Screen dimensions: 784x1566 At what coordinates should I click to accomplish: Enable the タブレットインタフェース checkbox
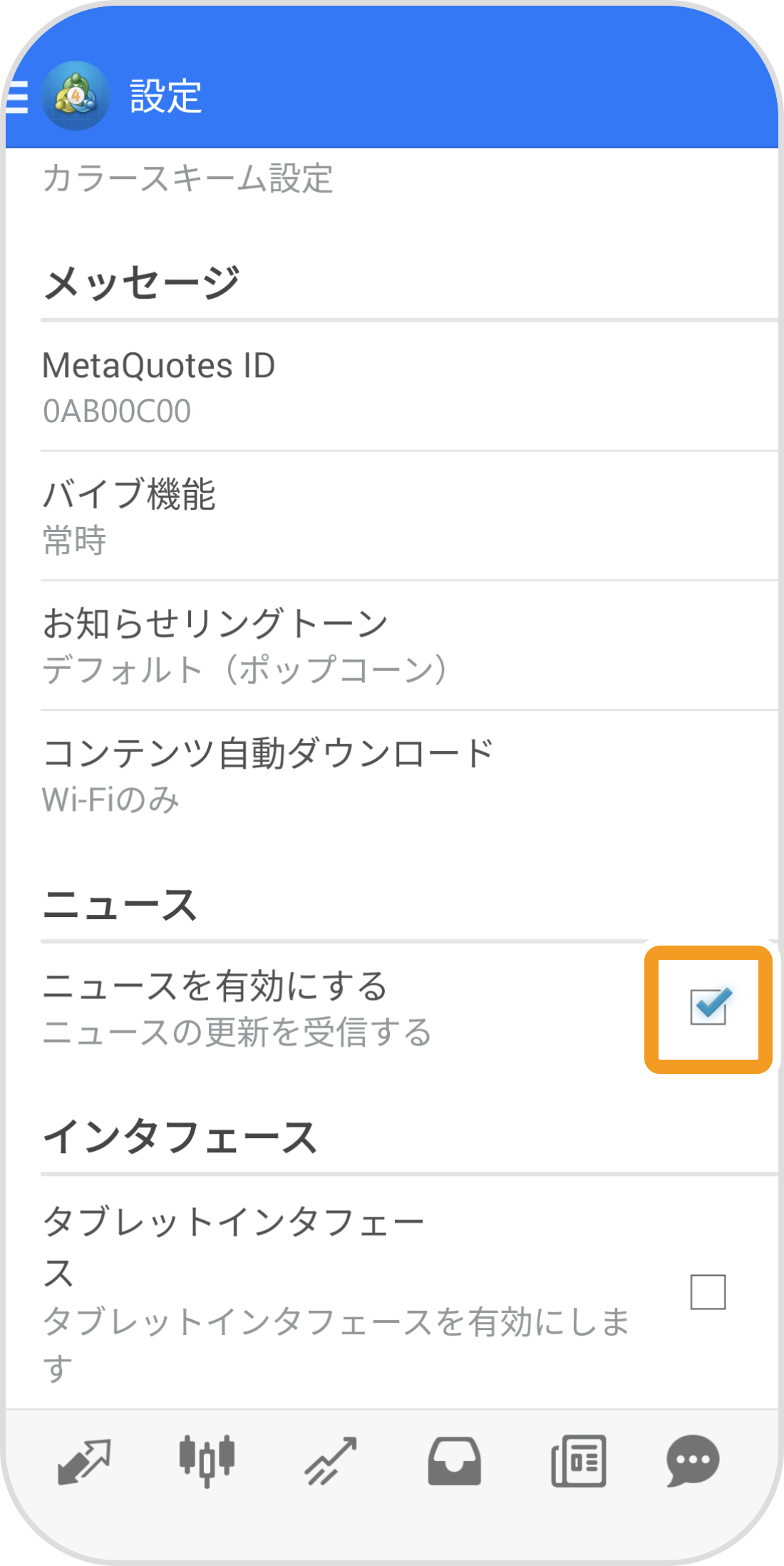[708, 1291]
